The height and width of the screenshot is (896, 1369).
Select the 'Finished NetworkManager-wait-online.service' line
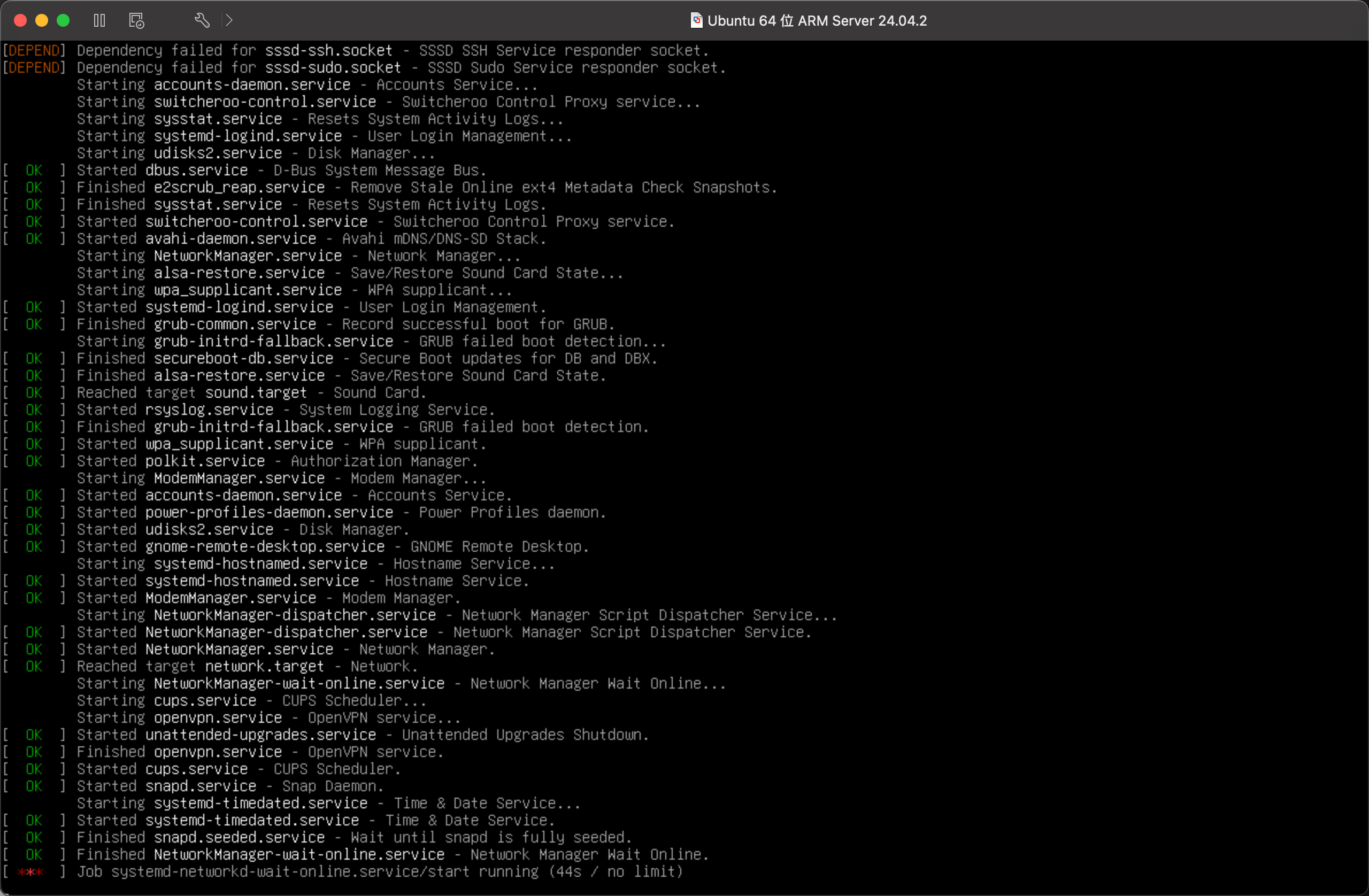tap(356, 855)
